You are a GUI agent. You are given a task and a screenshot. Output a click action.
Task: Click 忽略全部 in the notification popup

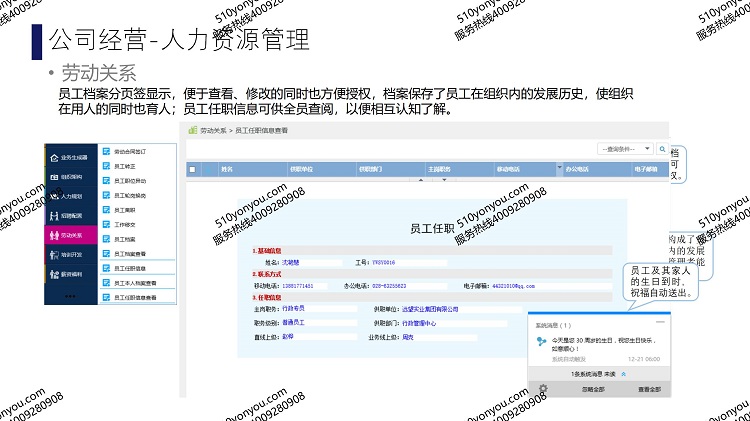tap(593, 388)
